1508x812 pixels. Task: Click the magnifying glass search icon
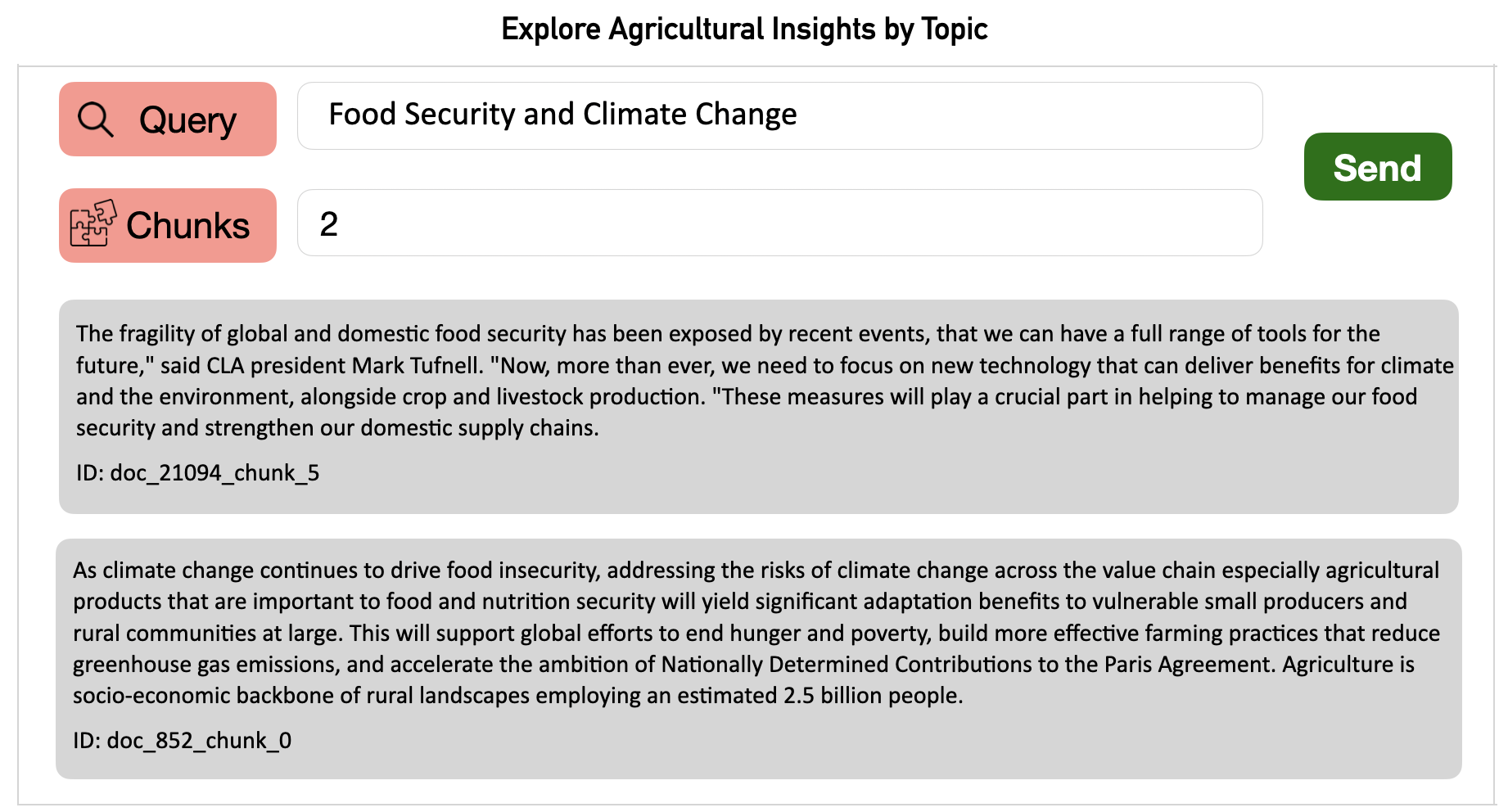click(96, 120)
